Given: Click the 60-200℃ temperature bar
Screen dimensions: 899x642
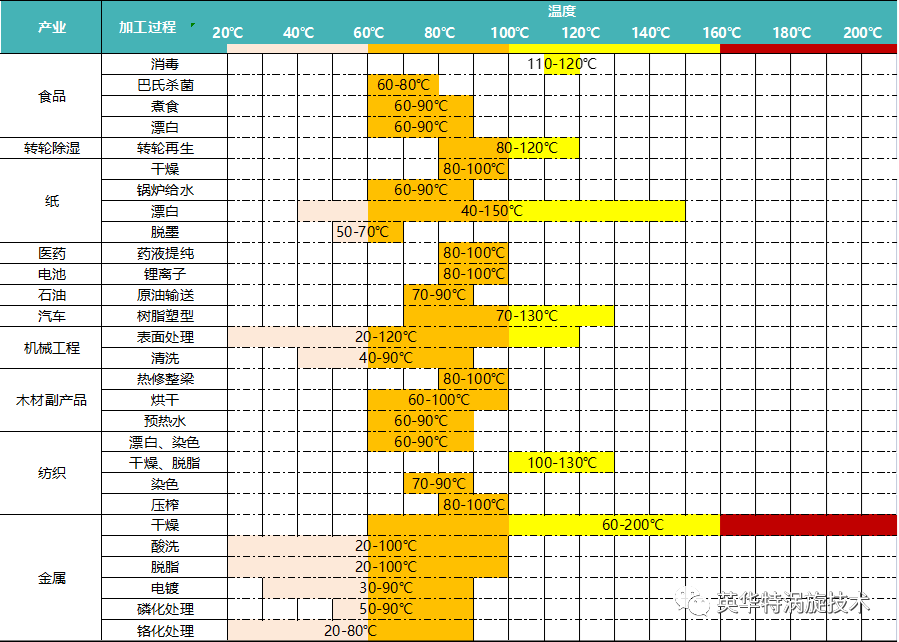Looking at the screenshot, I should click(x=632, y=525).
